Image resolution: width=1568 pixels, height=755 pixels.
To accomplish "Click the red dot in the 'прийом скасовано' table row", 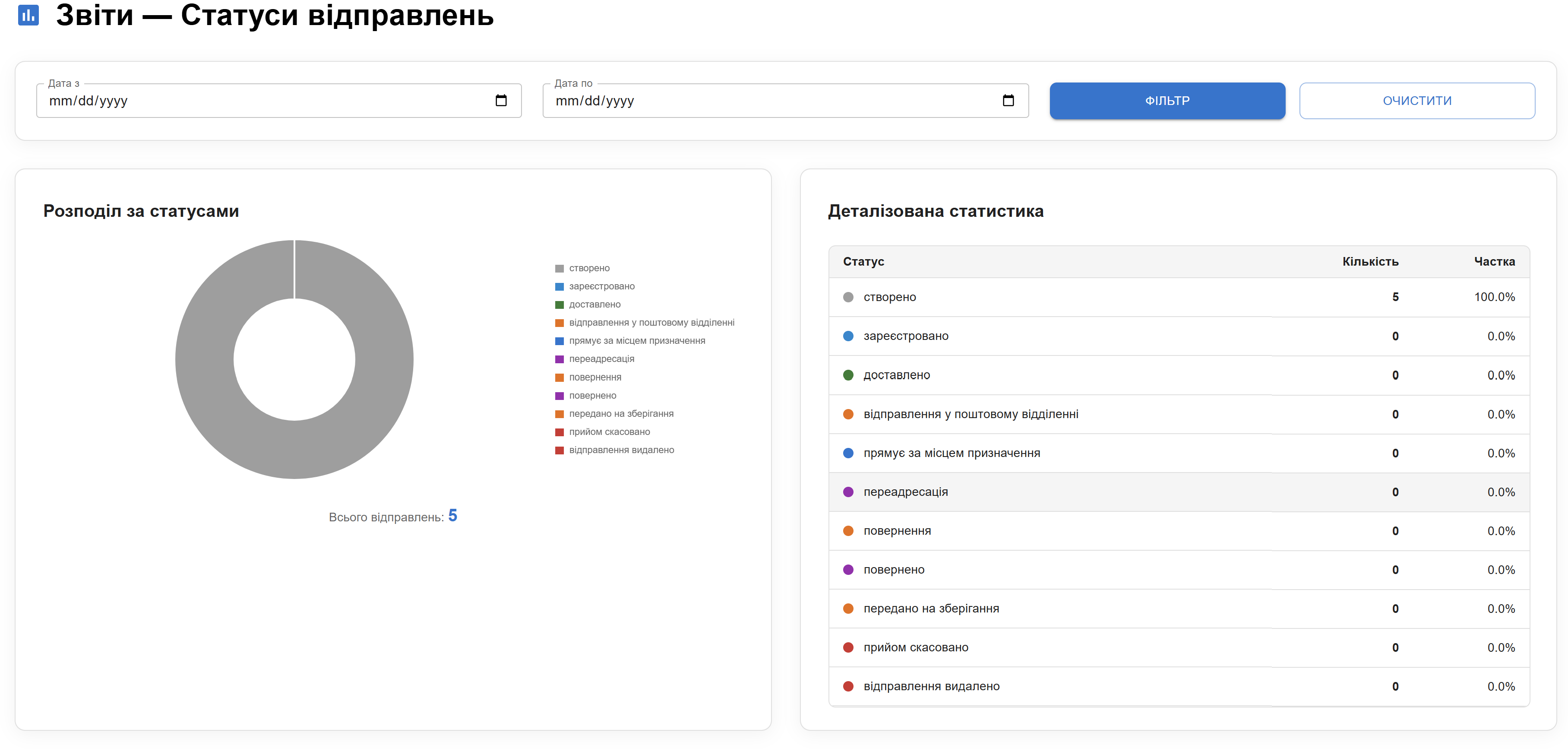I will pos(848,647).
